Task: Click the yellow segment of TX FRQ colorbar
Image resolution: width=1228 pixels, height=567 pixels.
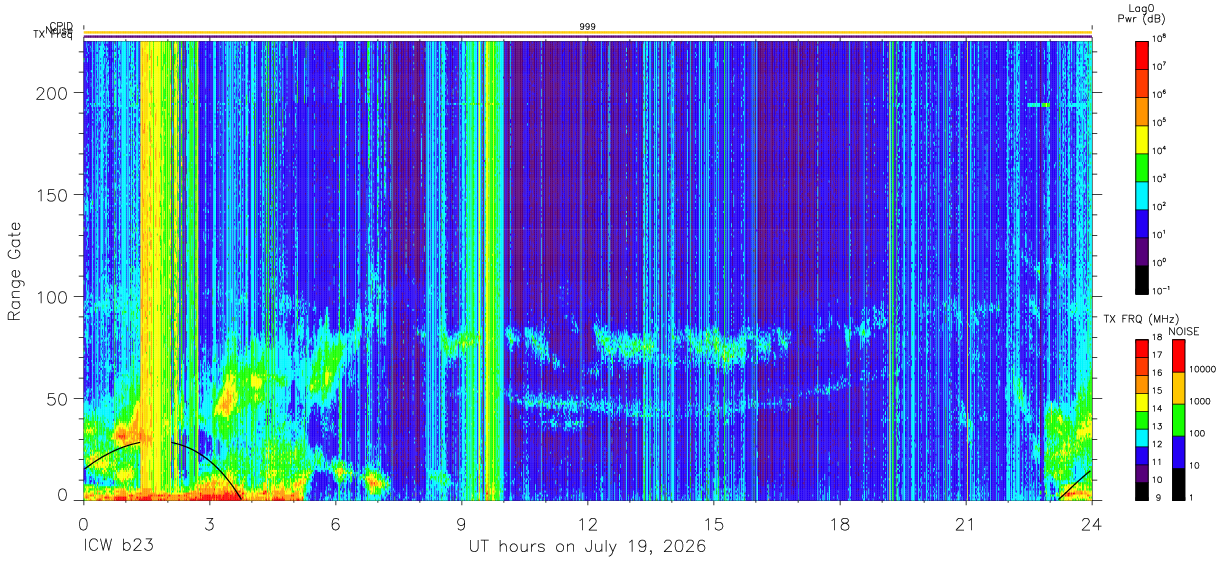Action: tap(1142, 402)
